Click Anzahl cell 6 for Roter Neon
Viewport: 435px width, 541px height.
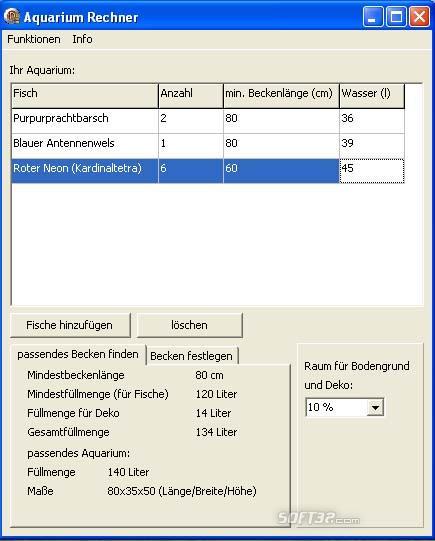(191, 171)
